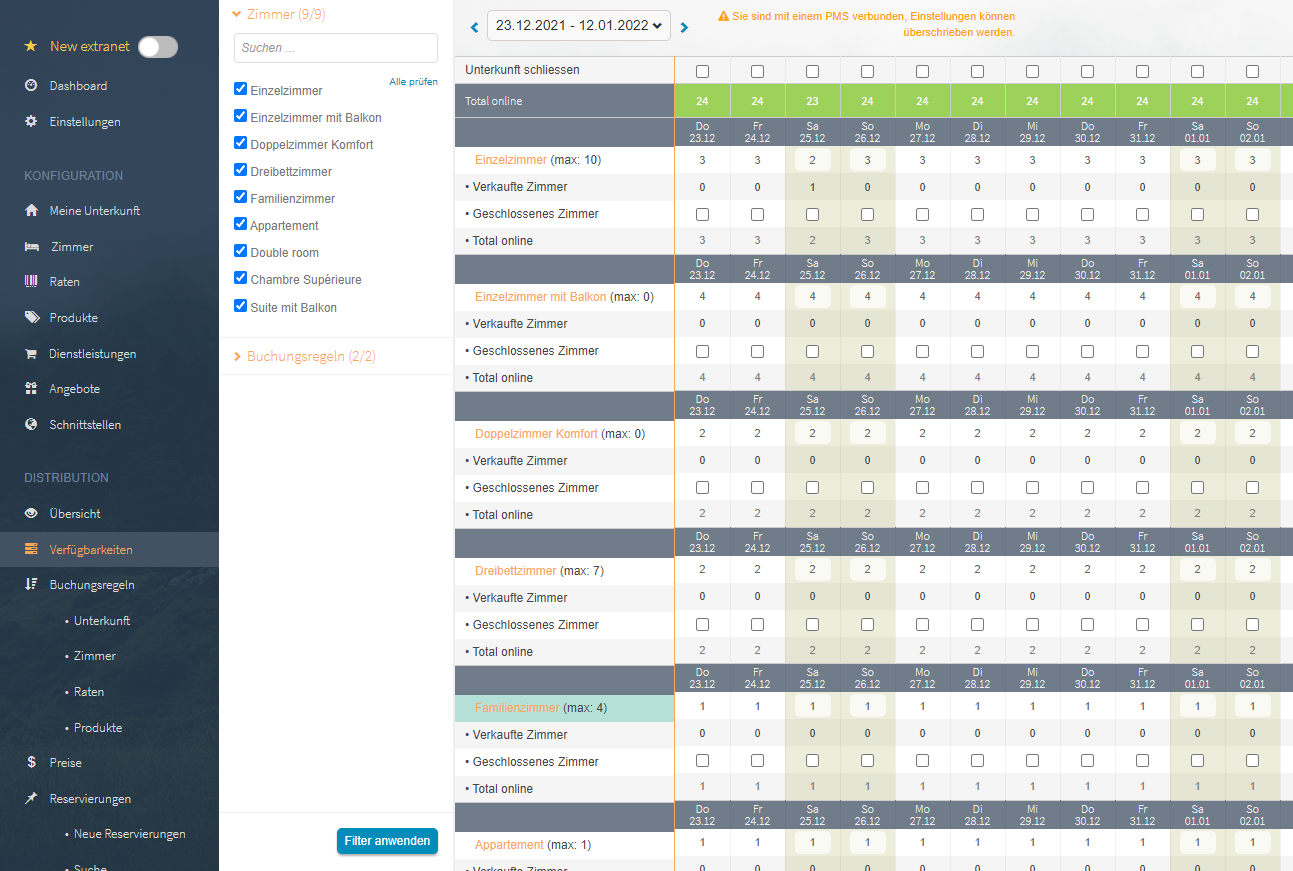Uncheck the Suite mit Balkon filter checkbox
The image size is (1293, 871).
tap(240, 306)
